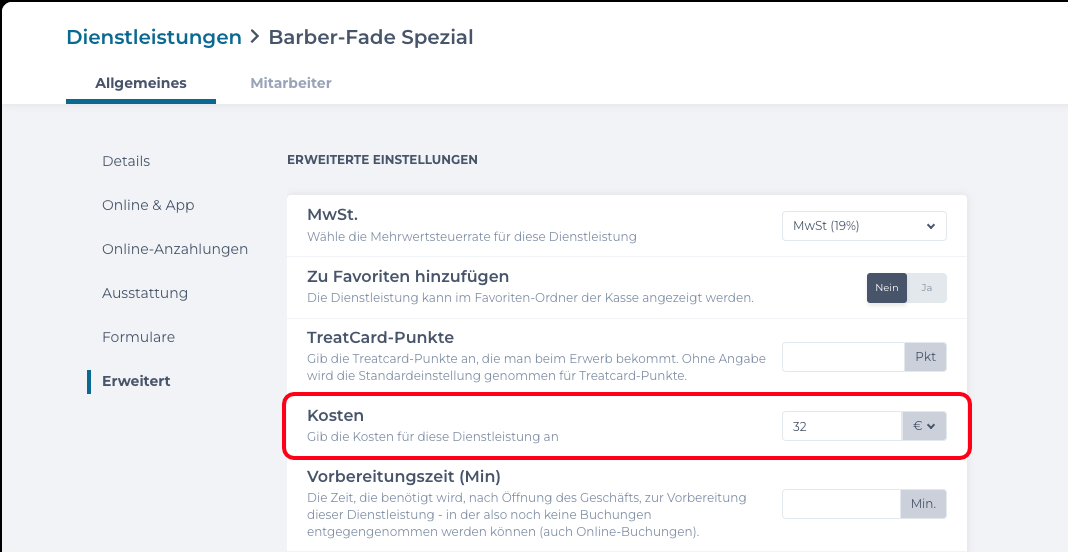
Task: Select Nein on the favorites toggle
Action: (887, 288)
